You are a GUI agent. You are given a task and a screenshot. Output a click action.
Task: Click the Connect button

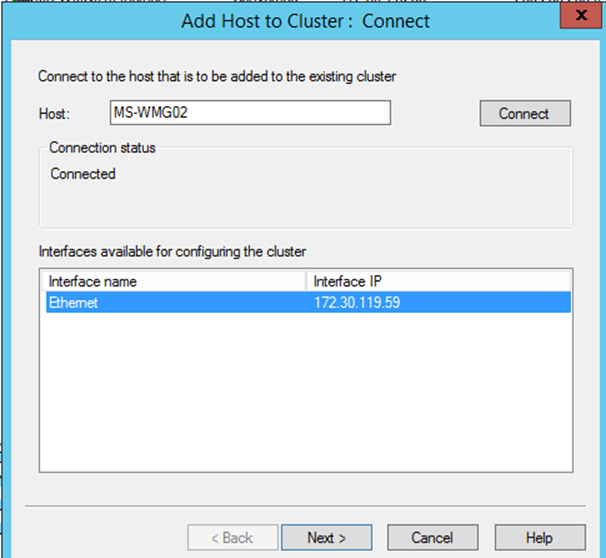click(x=525, y=113)
